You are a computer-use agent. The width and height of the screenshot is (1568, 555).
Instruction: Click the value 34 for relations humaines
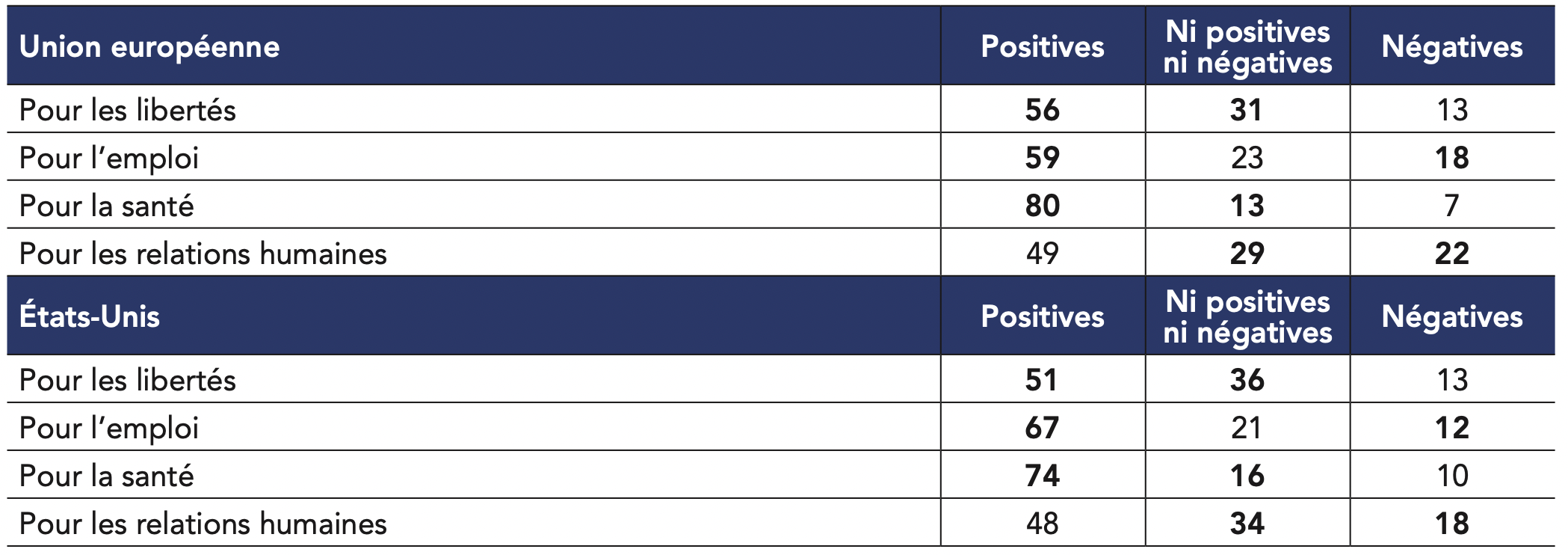1247,524
